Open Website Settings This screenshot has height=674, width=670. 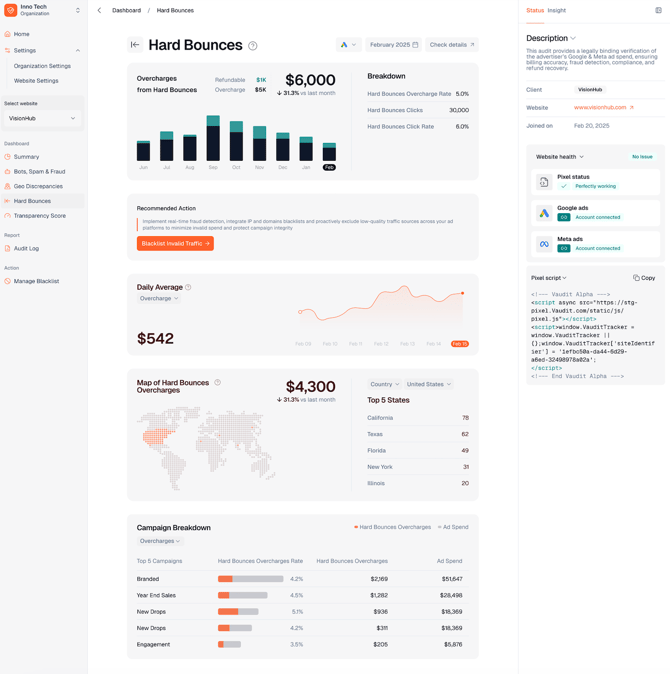[36, 81]
